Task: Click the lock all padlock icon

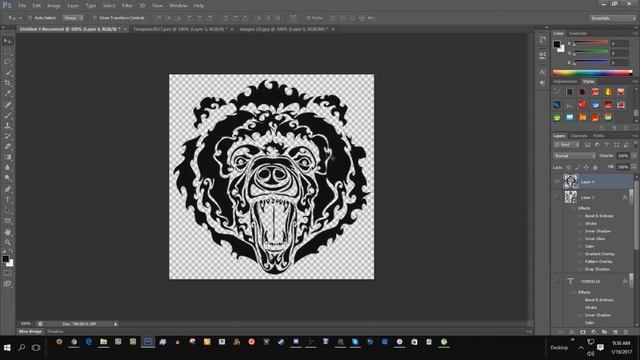Action: coord(595,167)
